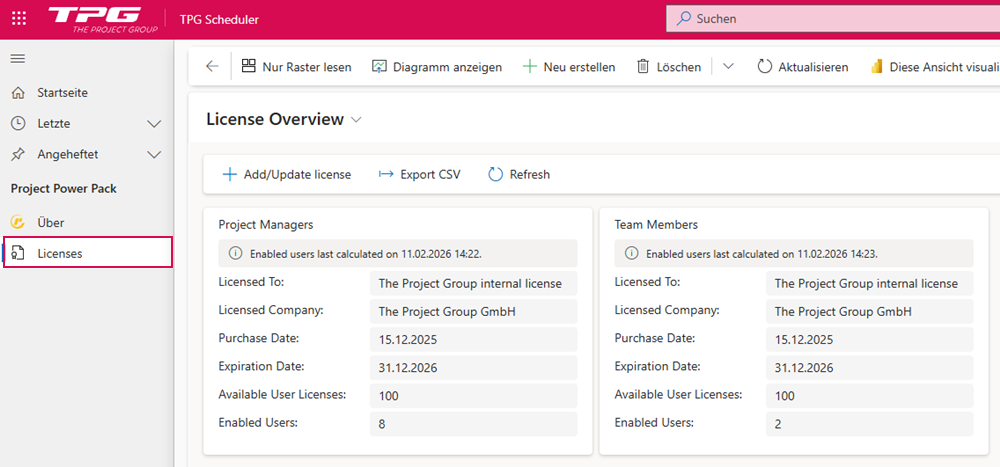Open the dropdown arrow next to Löschen

click(728, 67)
